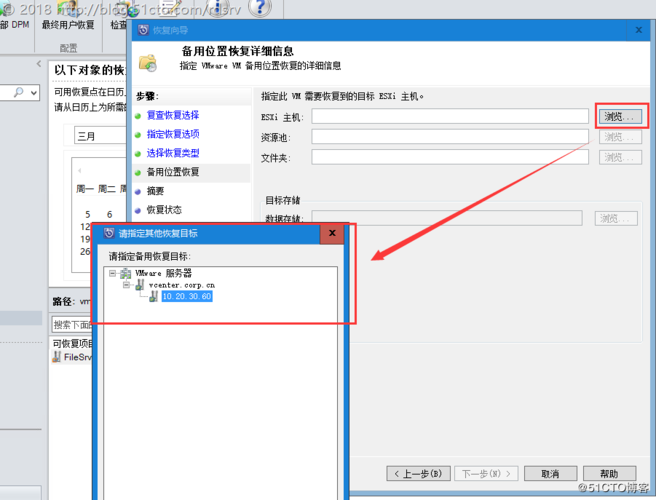Collapse the vcenter.corp.cn tree node
Screen dimensions: 656x500
point(126,284)
